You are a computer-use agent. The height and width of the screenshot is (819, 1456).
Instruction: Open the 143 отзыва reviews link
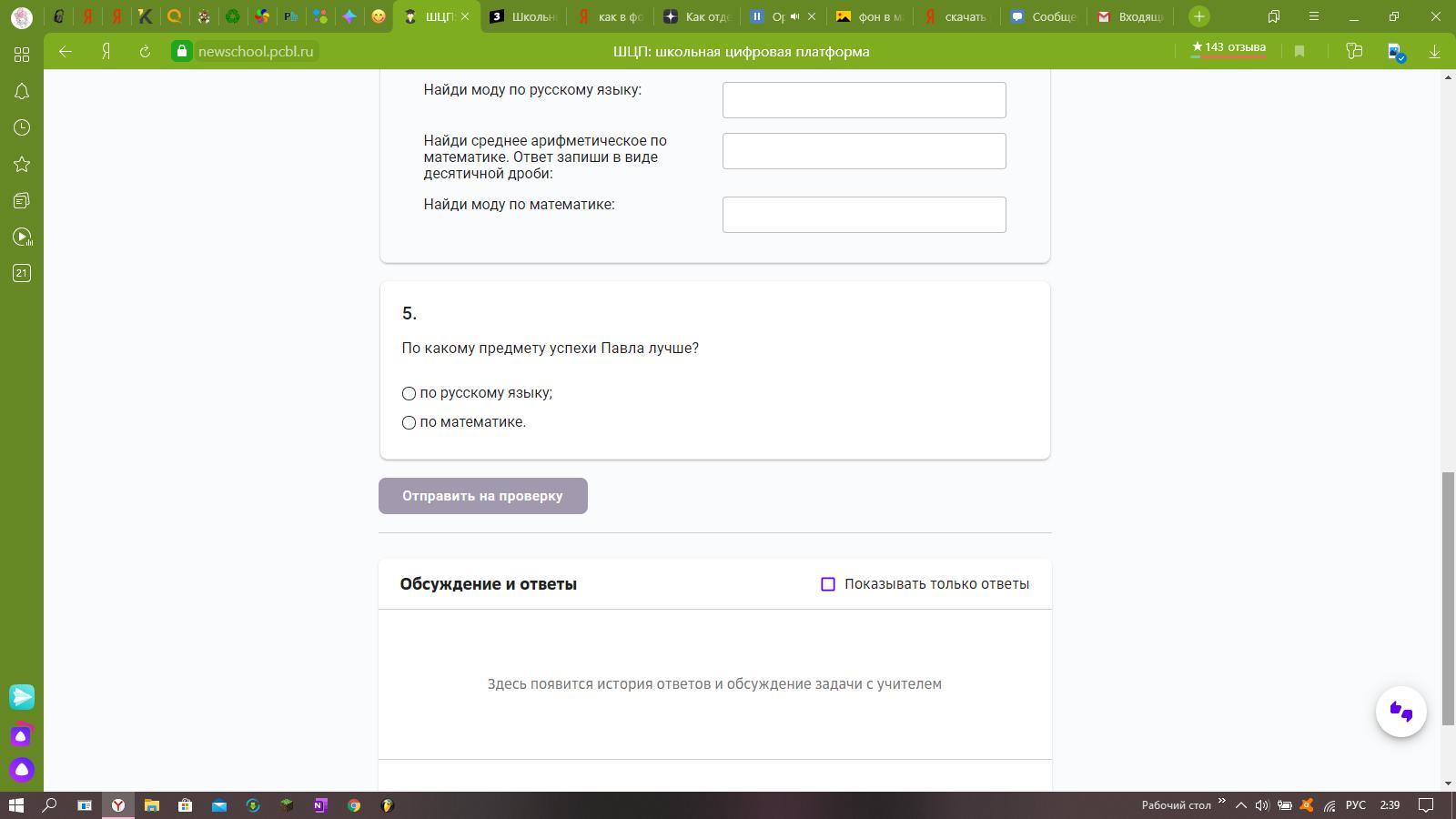pos(1228,48)
